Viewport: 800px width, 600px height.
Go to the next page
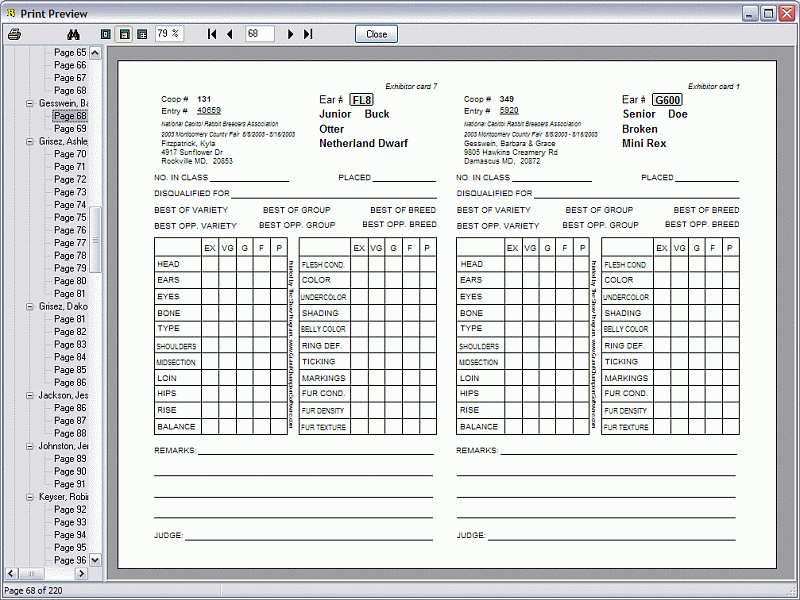click(x=290, y=34)
